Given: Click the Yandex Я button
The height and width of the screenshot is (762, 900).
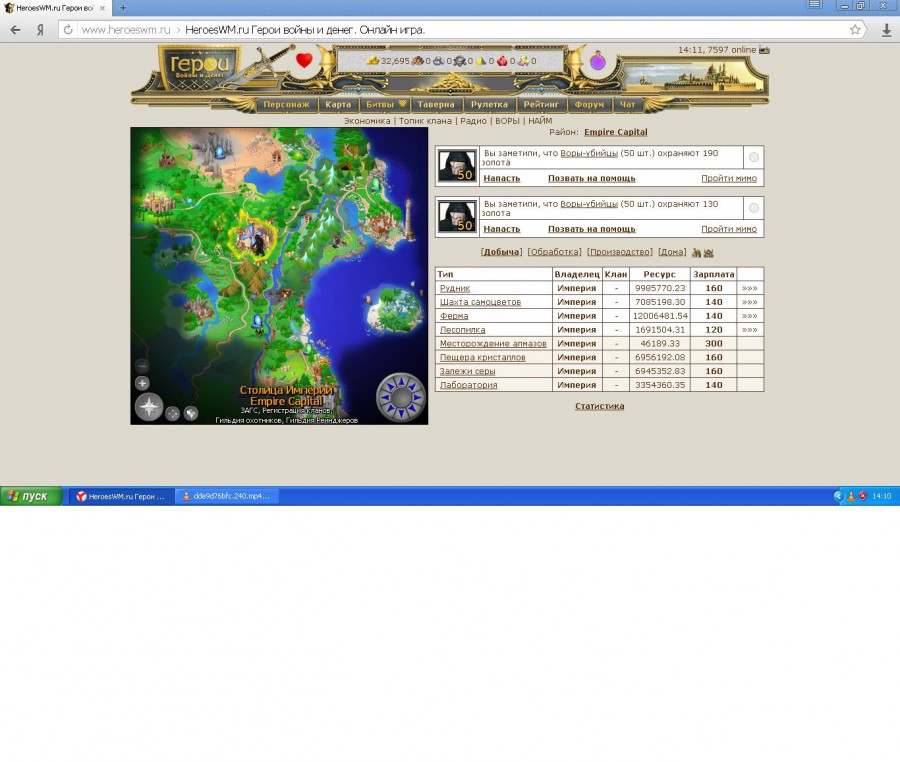Looking at the screenshot, I should 40,30.
